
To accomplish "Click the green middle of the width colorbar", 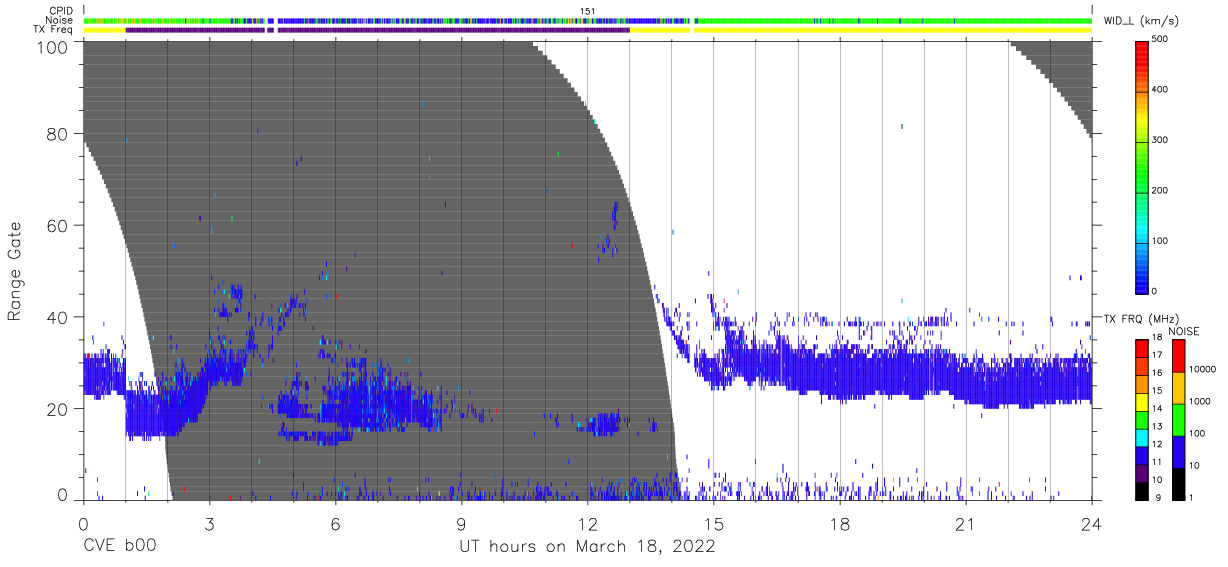I will click(x=1141, y=170).
